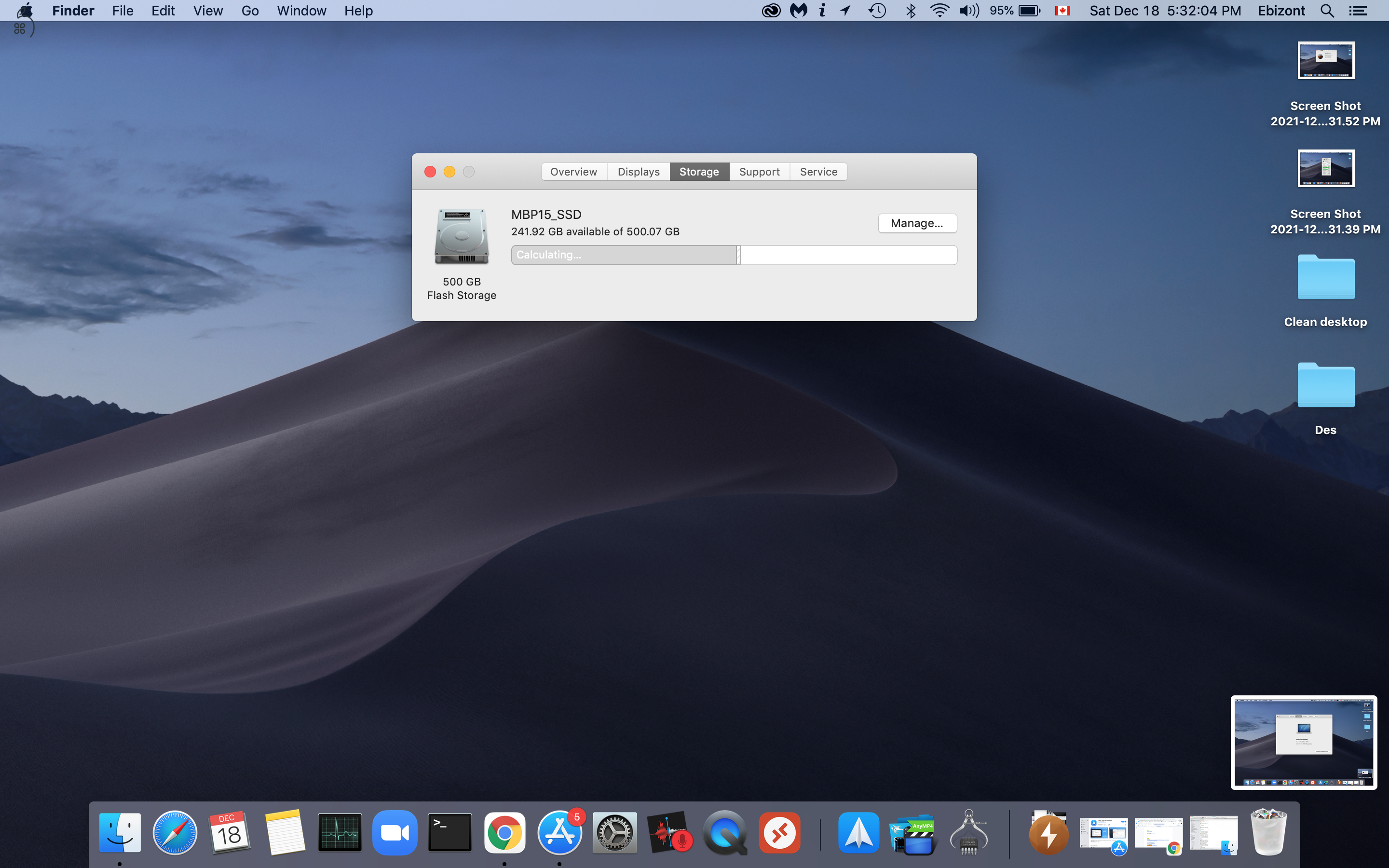Open Spark mail app from Dock
The height and width of the screenshot is (868, 1389).
tap(858, 832)
